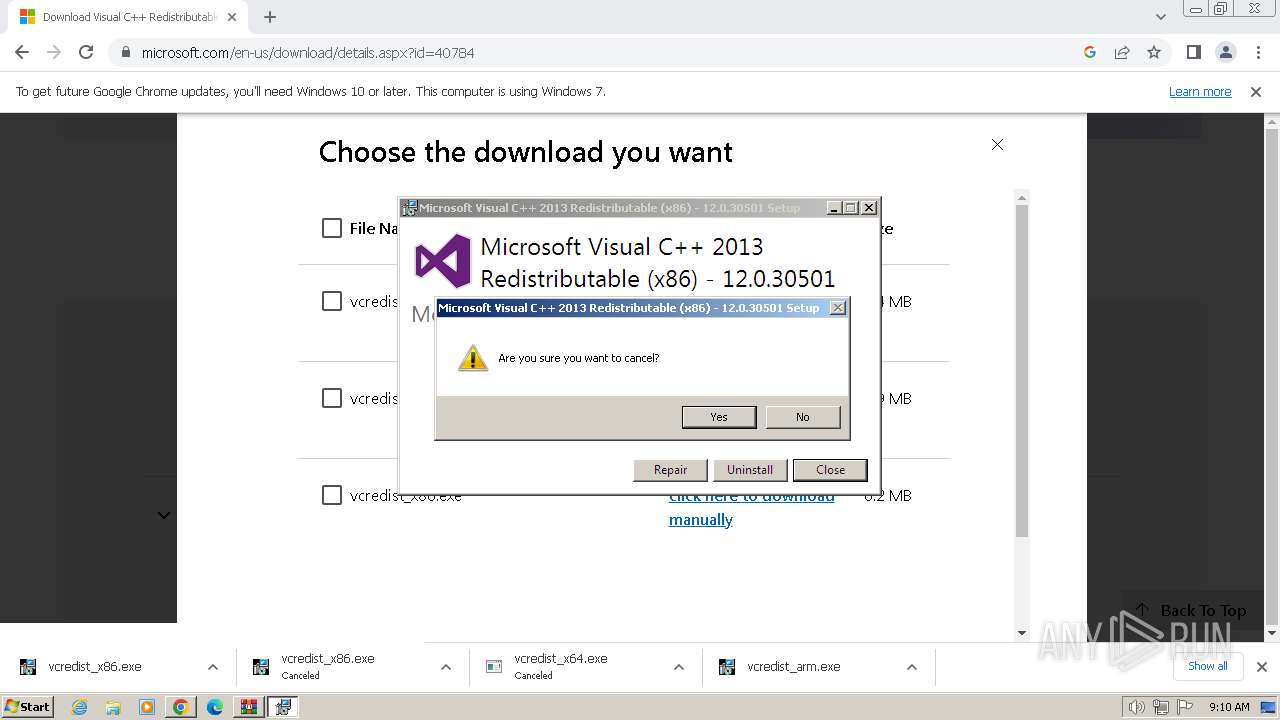Click the warning icon in the cancel dialog
Image resolution: width=1280 pixels, height=720 pixels.
pos(473,358)
